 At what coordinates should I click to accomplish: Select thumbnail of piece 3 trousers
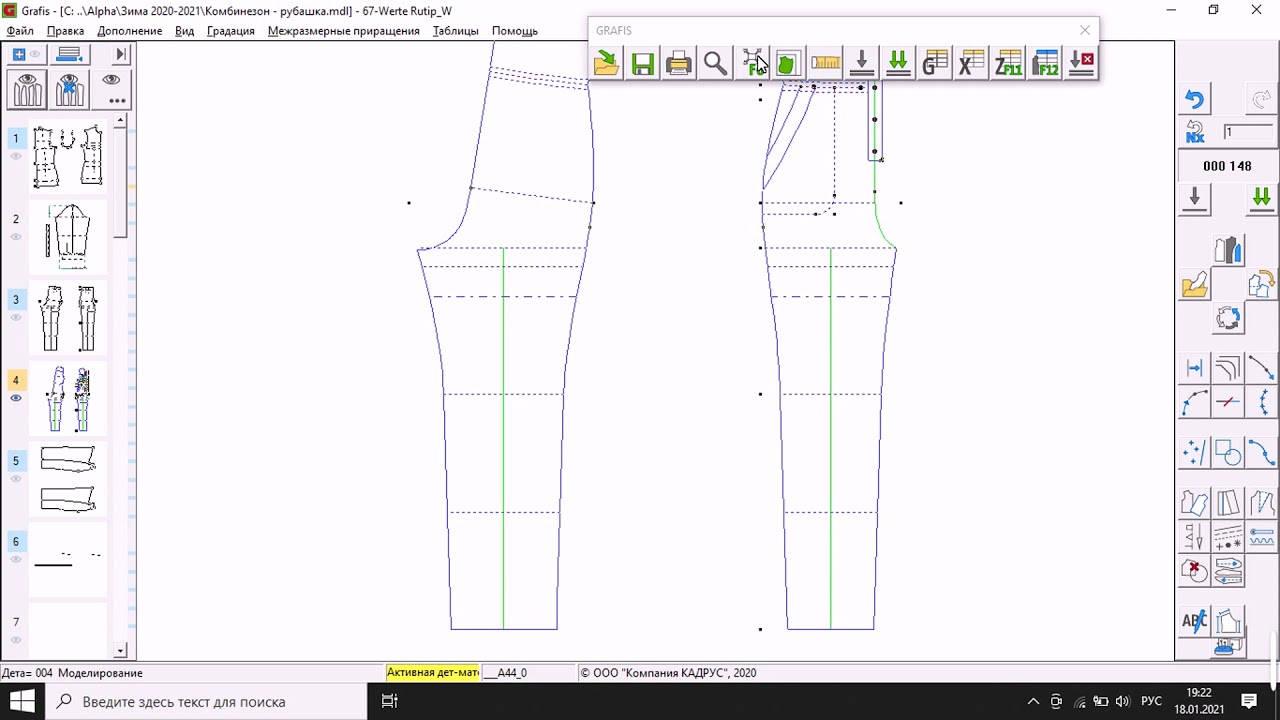point(68,318)
